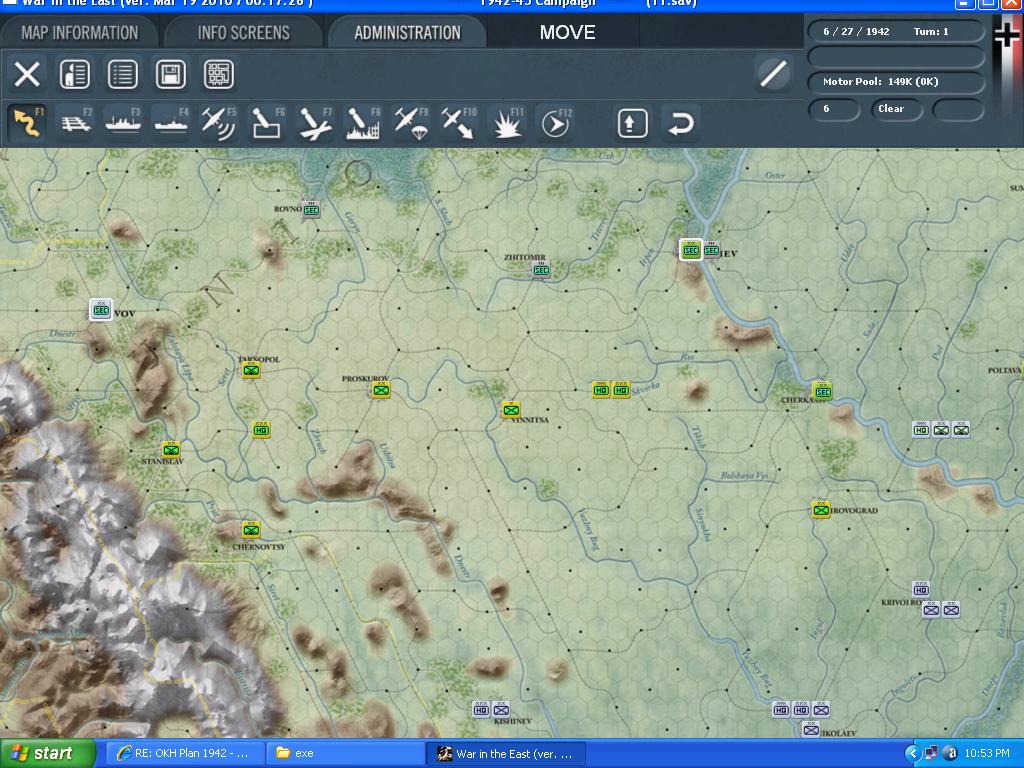The height and width of the screenshot is (768, 1024).
Task: Select the infantry unit at Kirovograd
Action: [821, 510]
